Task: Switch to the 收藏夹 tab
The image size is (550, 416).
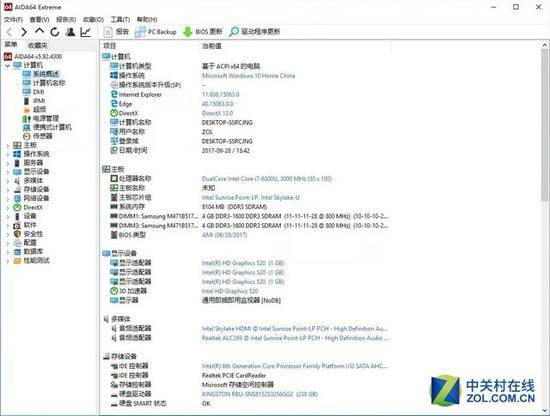Action: [37, 45]
